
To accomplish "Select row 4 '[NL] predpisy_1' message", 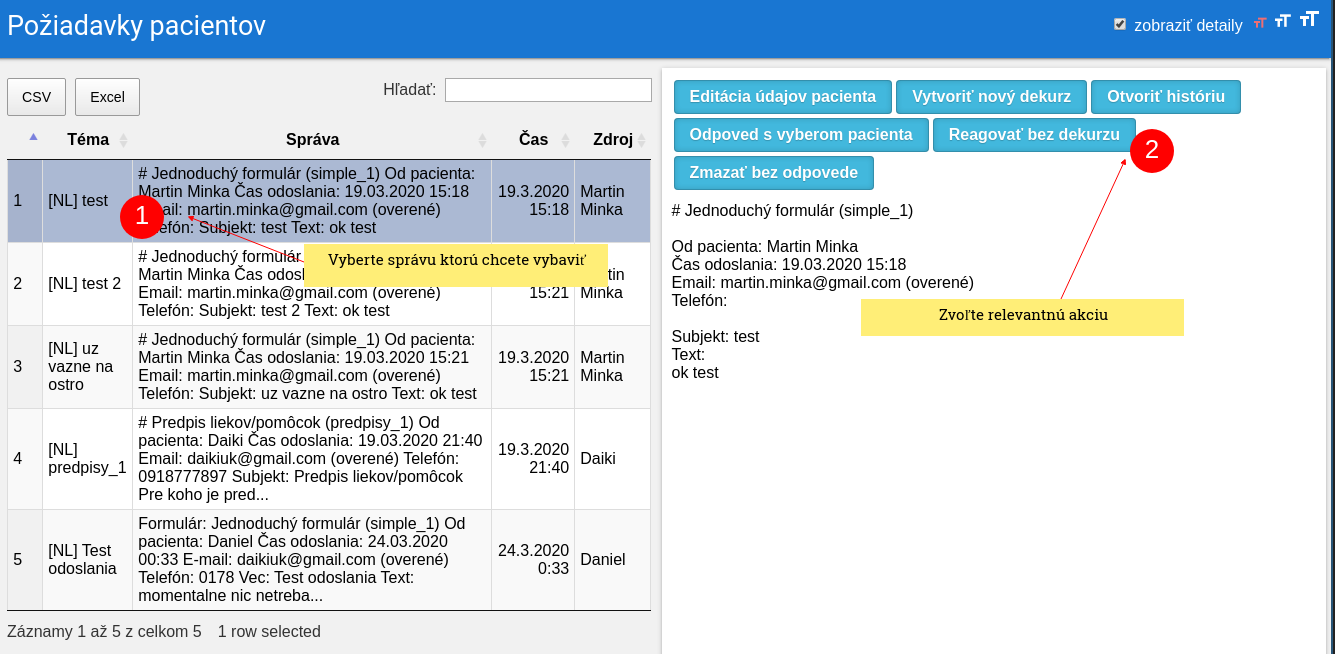I will click(x=310, y=459).
